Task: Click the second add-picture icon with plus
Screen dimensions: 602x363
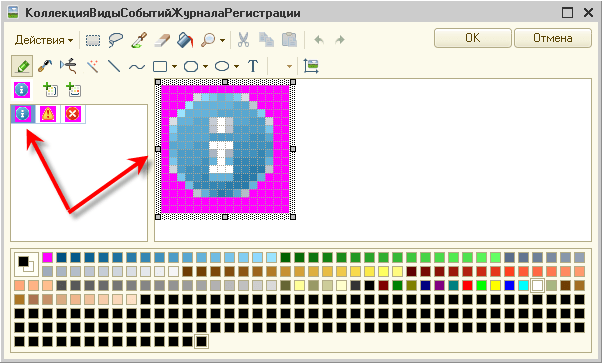Action: pos(73,90)
